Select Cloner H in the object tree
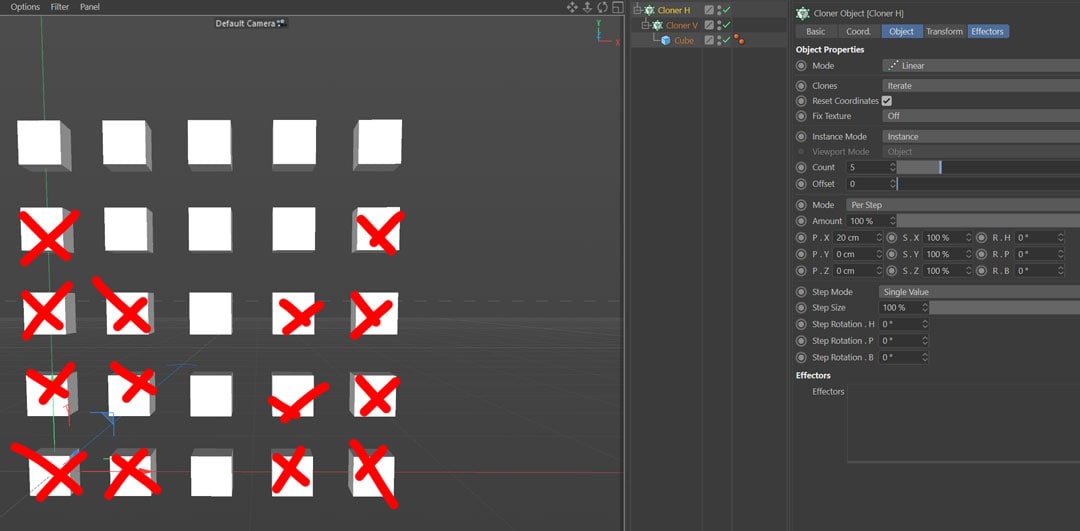This screenshot has height=531, width=1080. click(674, 10)
